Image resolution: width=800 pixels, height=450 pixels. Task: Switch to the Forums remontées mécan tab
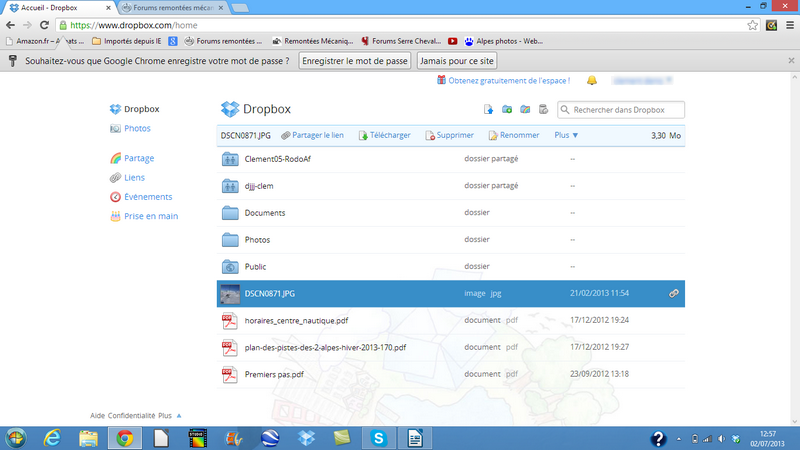172,8
